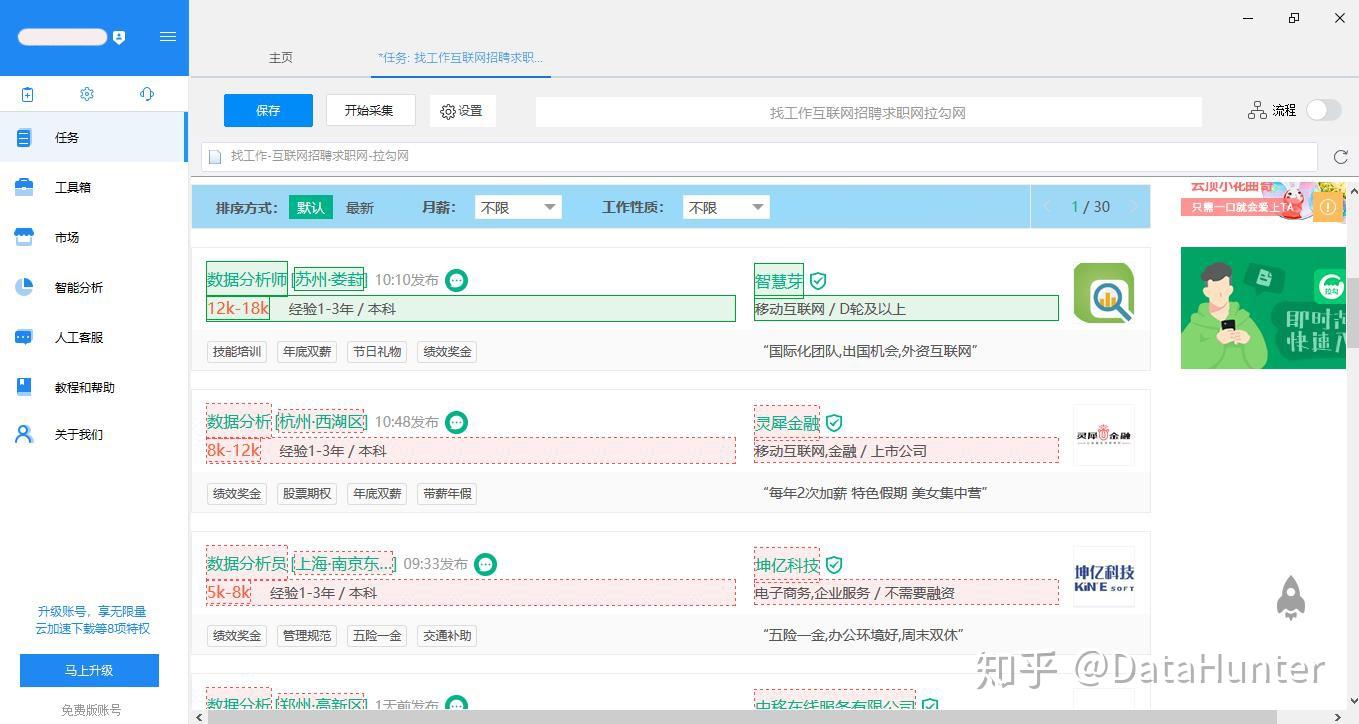The width and height of the screenshot is (1359, 724).
Task: Click the 流程 workflow icon
Action: pos(1257,110)
